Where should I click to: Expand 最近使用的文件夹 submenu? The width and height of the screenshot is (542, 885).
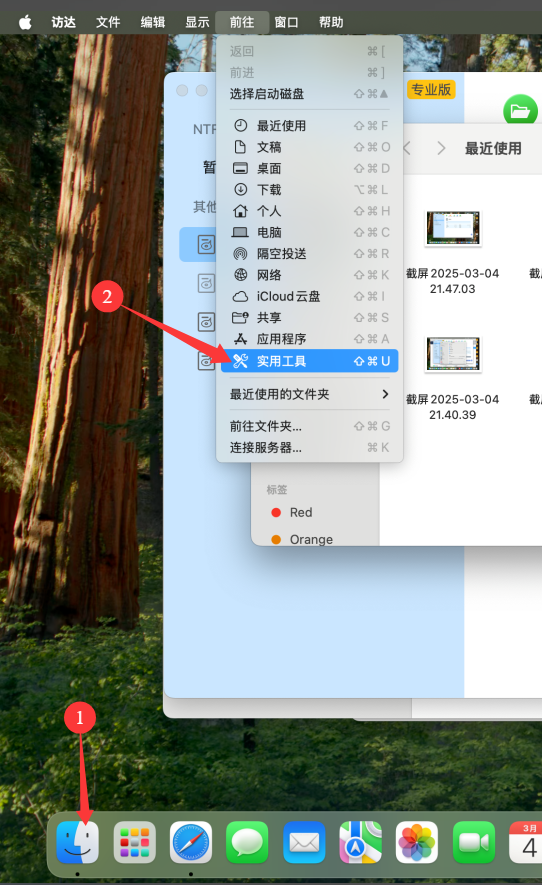click(309, 394)
